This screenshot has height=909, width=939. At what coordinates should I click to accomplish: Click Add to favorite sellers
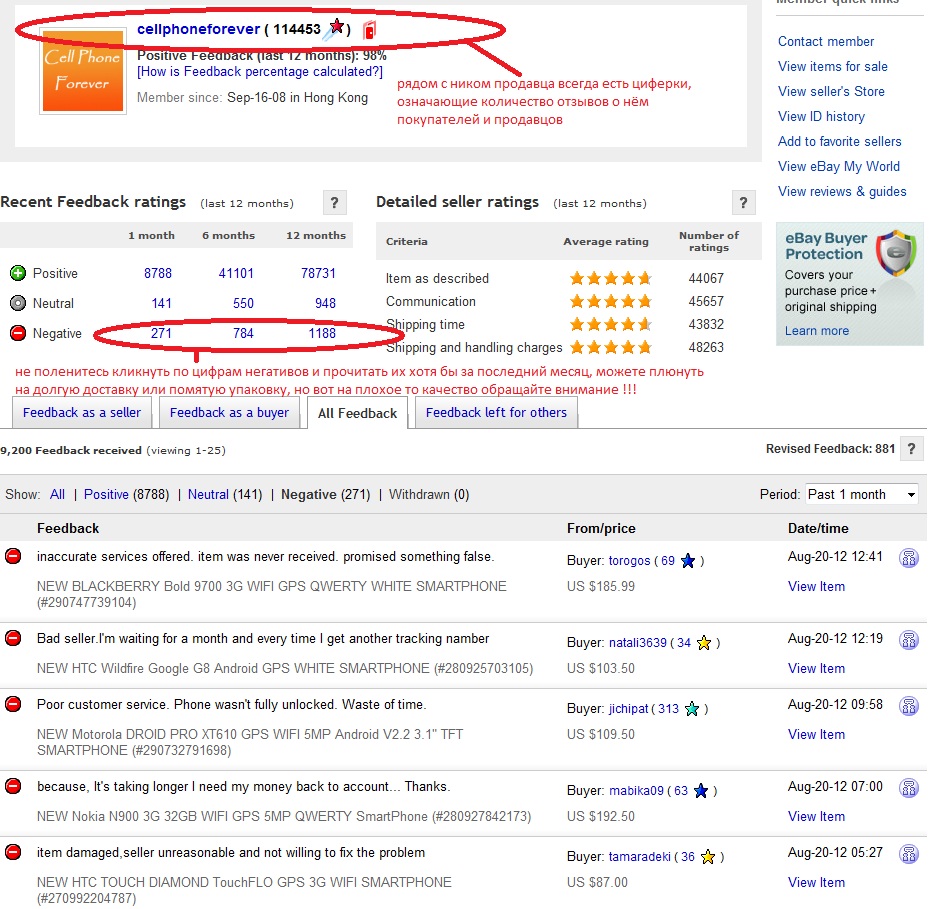840,142
